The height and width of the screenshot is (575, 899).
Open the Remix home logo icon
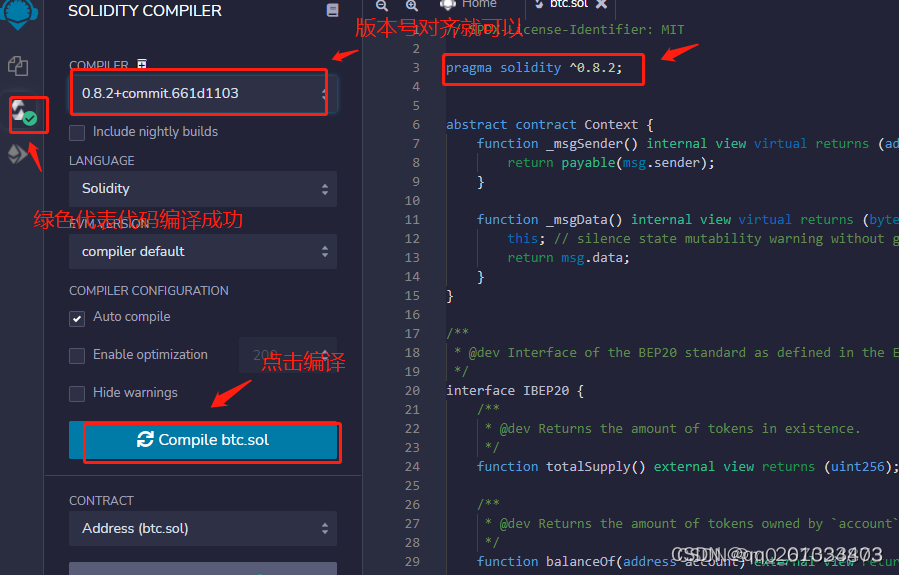click(19, 13)
